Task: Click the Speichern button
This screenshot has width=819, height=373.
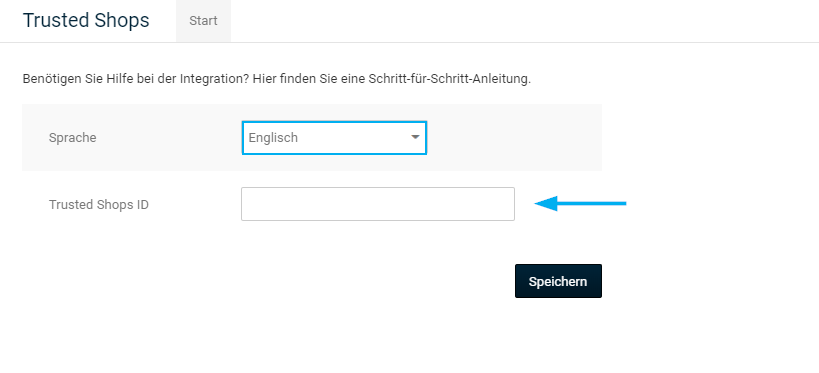Action: 558,281
